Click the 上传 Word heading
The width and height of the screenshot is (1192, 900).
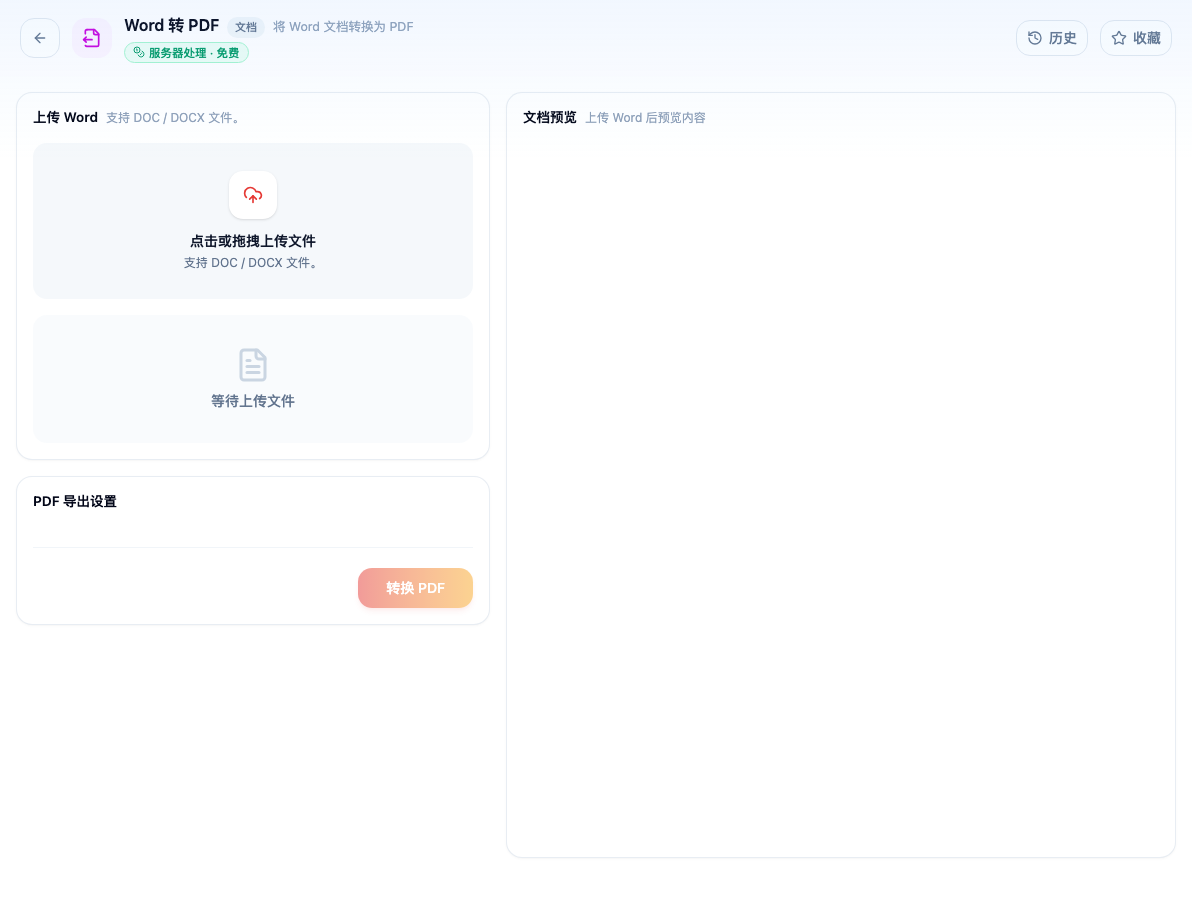[65, 117]
